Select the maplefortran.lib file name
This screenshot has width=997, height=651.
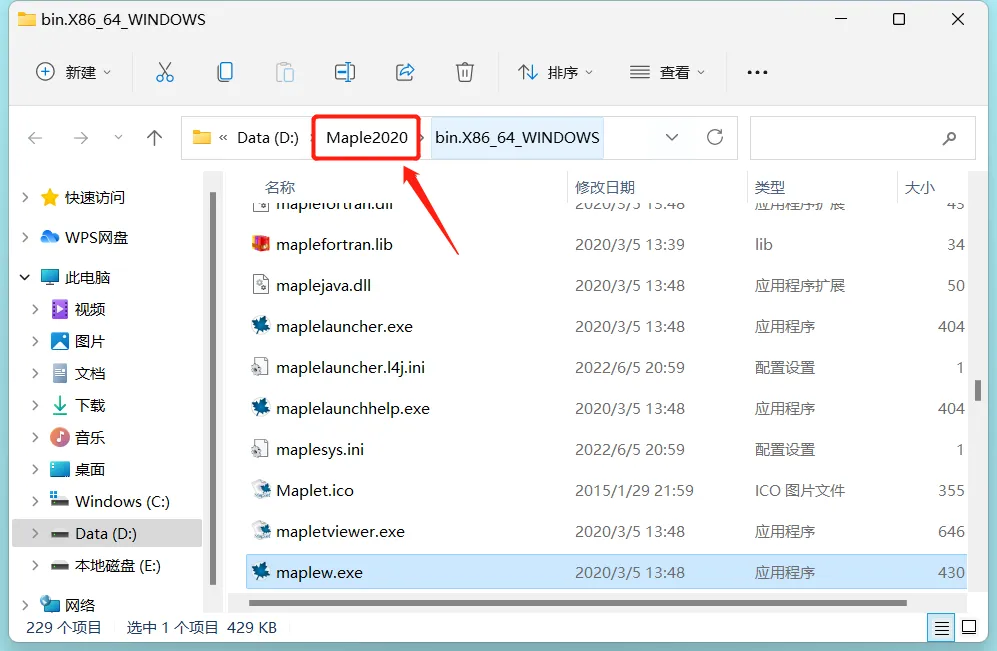pyautogui.click(x=334, y=244)
